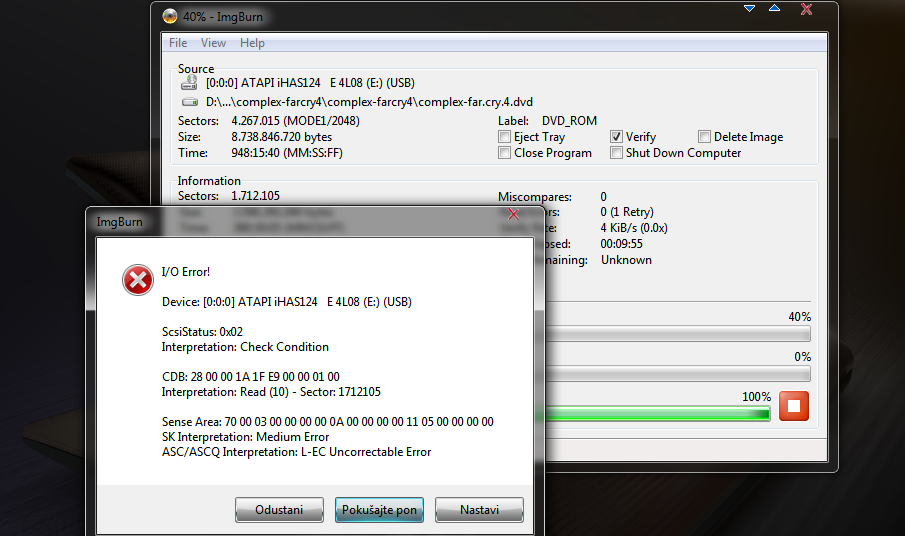Click the remaining time 'Unknown'
The width and height of the screenshot is (905, 536).
(626, 260)
